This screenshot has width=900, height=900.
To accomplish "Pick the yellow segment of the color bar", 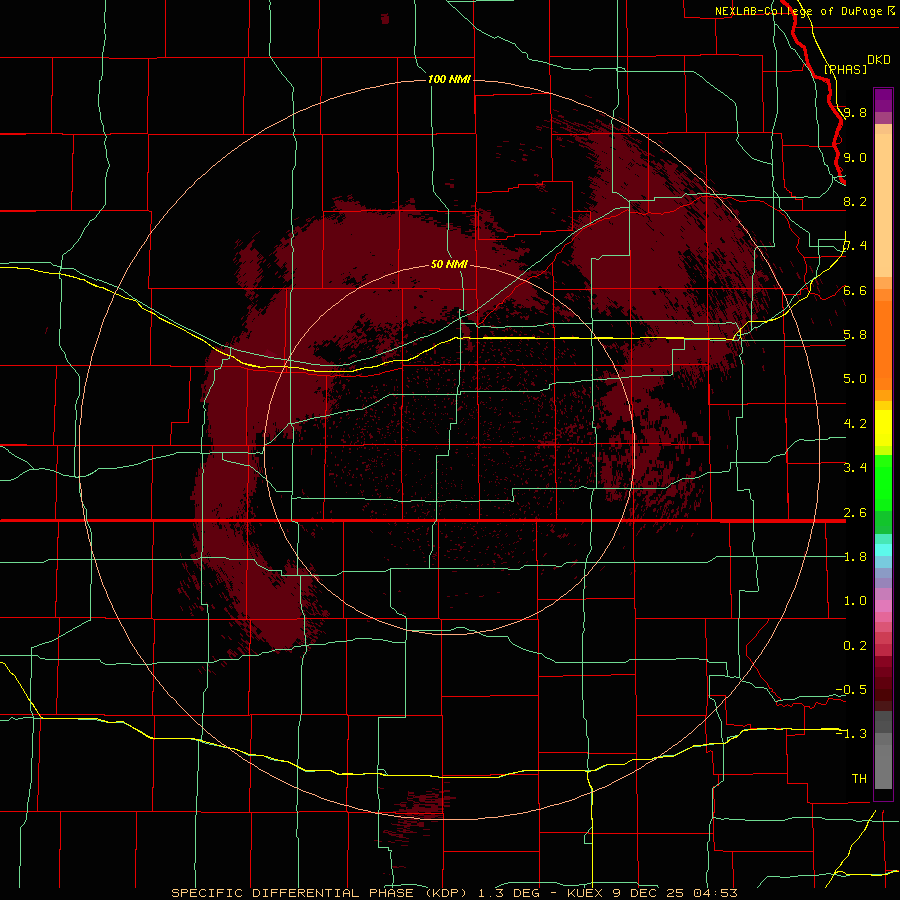I will point(883,428).
